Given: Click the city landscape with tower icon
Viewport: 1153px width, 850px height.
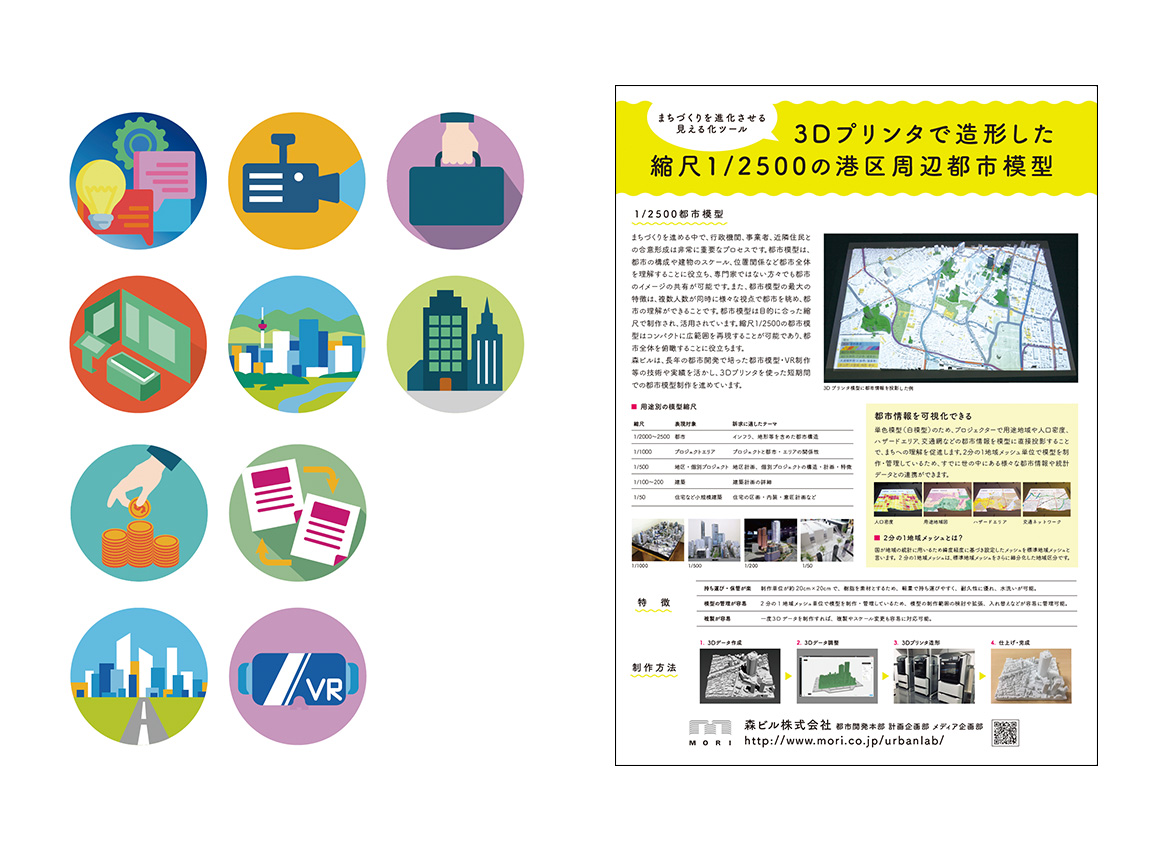Looking at the screenshot, I should click(x=297, y=344).
